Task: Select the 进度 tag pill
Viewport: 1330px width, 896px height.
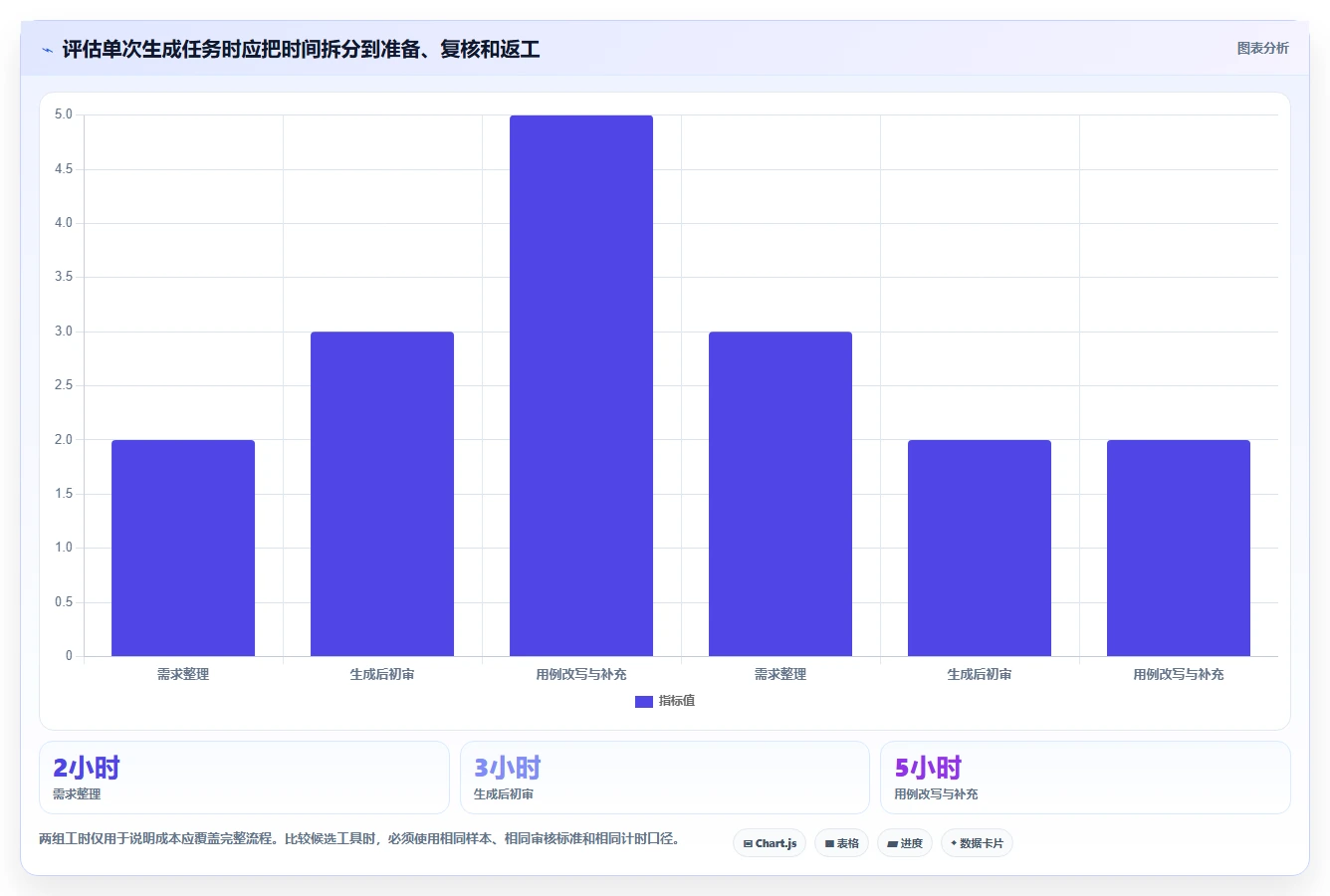Action: [x=904, y=843]
